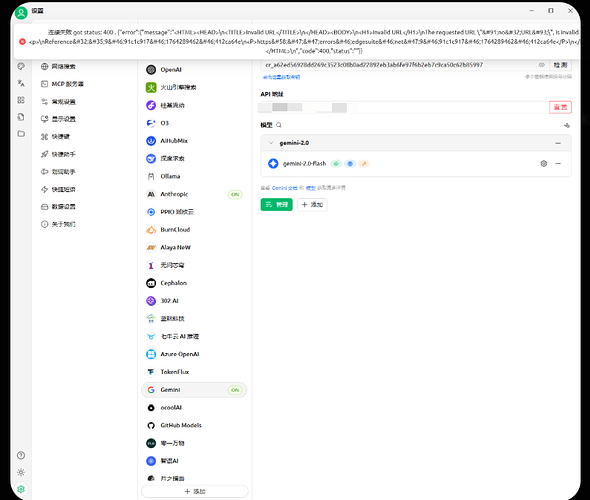Click the API address input field
The width and height of the screenshot is (590, 500).
tap(404, 107)
